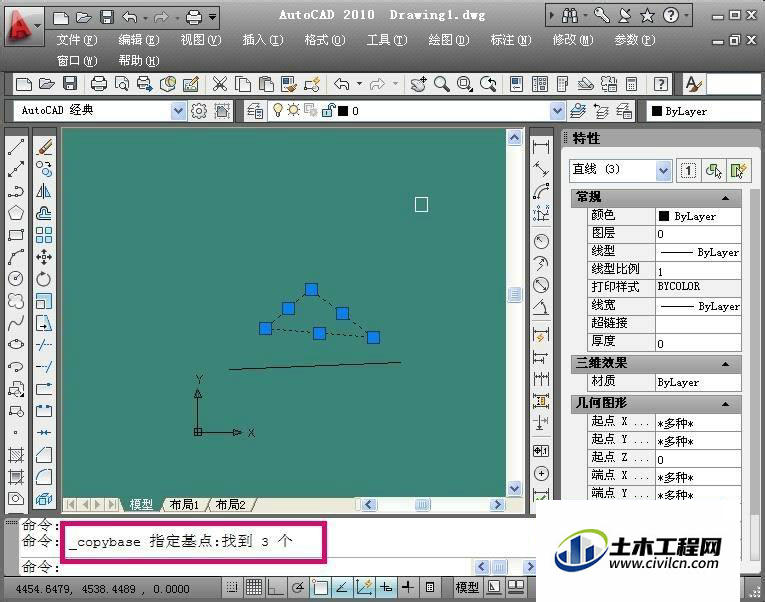
Task: Toggle PICKADD button in Properties panel
Action: pyautogui.click(x=688, y=171)
